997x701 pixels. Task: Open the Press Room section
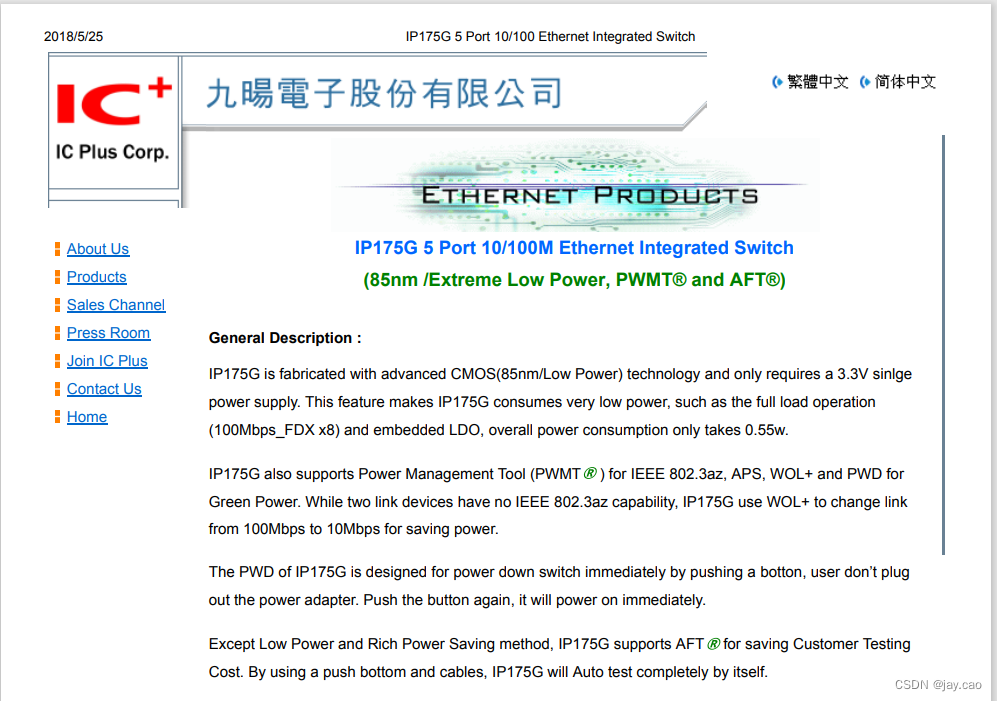pyautogui.click(x=108, y=333)
